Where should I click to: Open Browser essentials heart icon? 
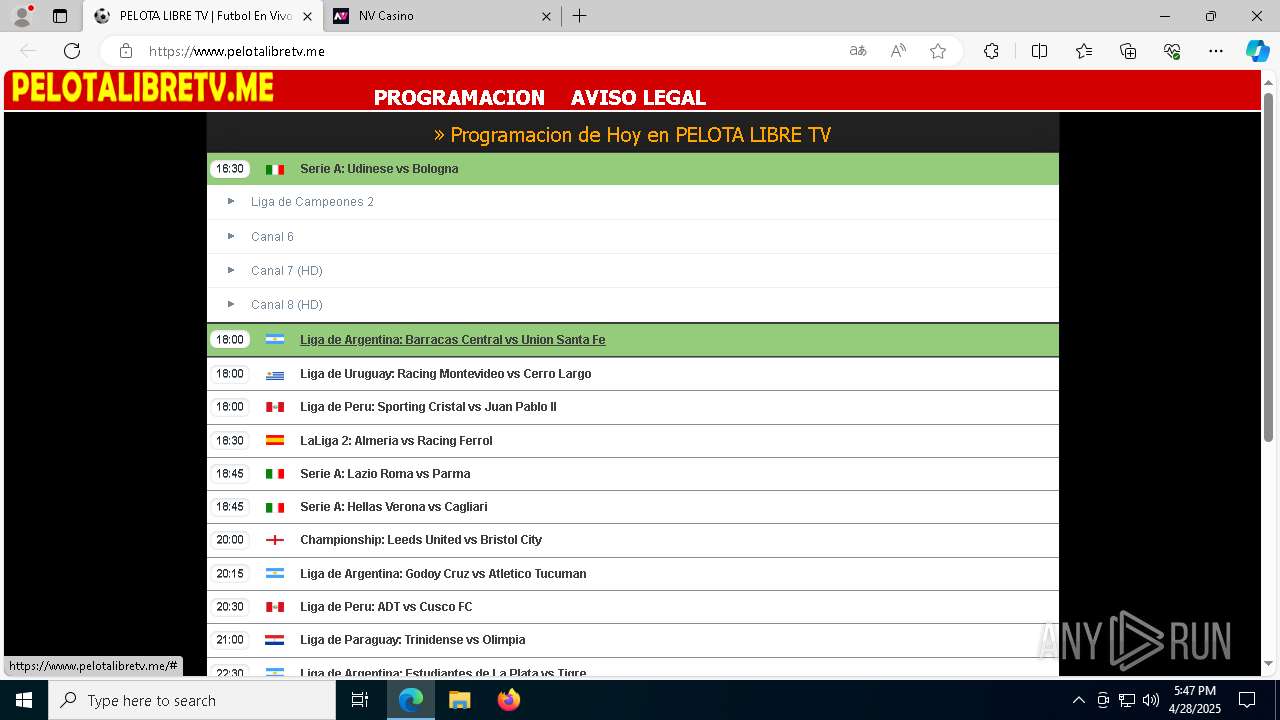pyautogui.click(x=1172, y=51)
